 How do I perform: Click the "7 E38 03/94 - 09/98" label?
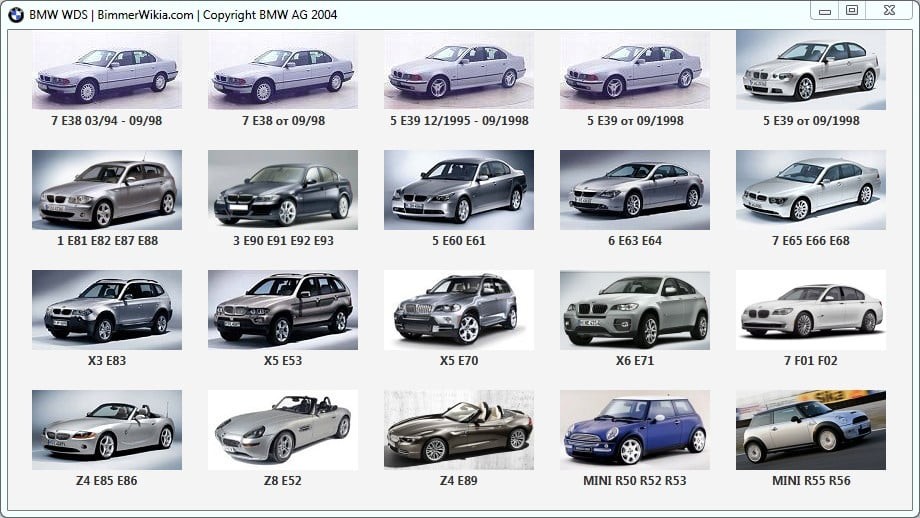tap(107, 121)
